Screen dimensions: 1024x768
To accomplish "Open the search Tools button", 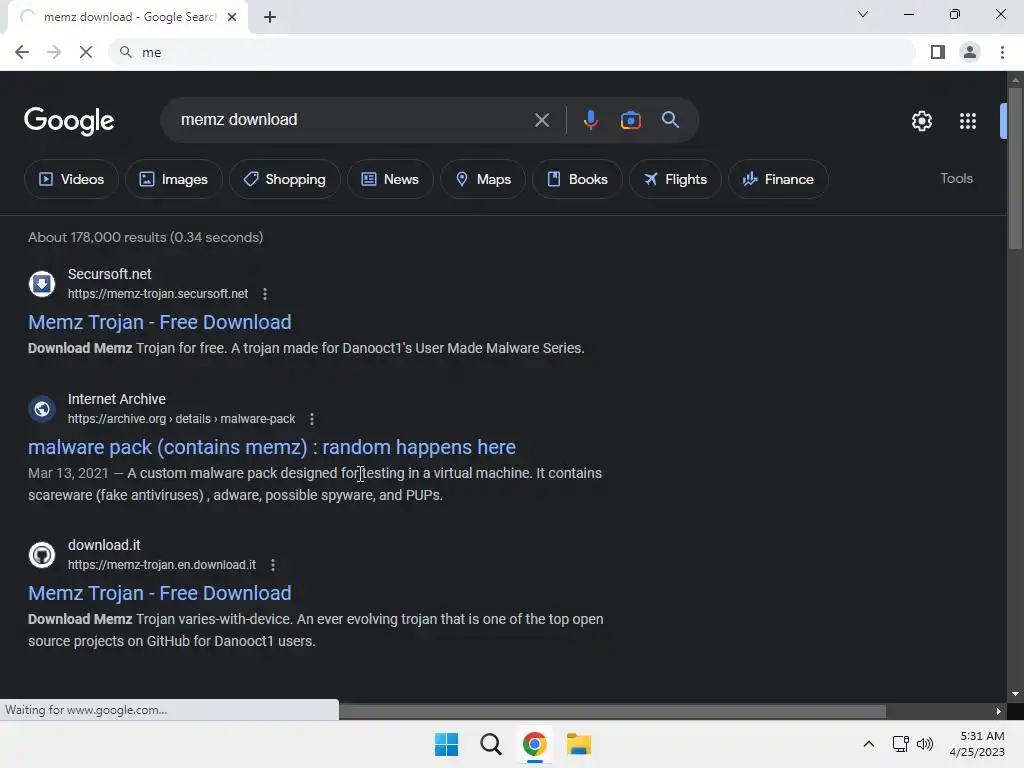I will [x=956, y=178].
